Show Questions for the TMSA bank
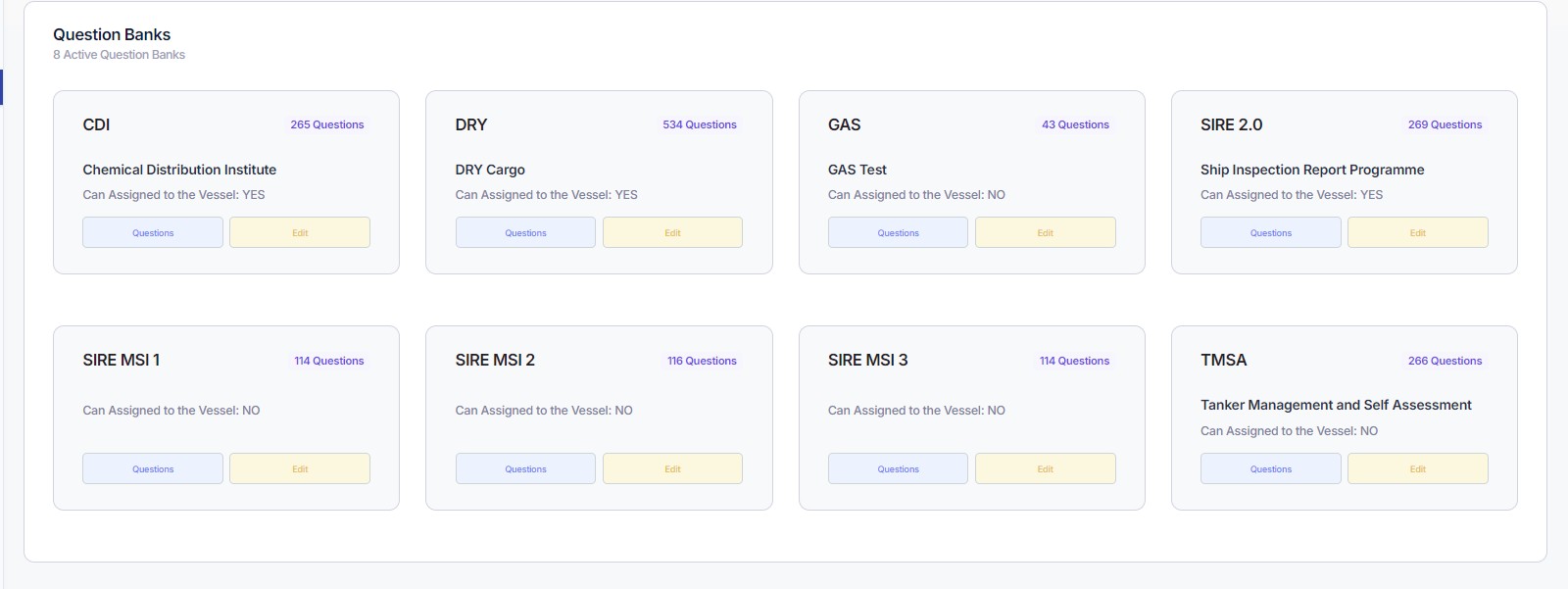Image resolution: width=1568 pixels, height=589 pixels. (1270, 469)
